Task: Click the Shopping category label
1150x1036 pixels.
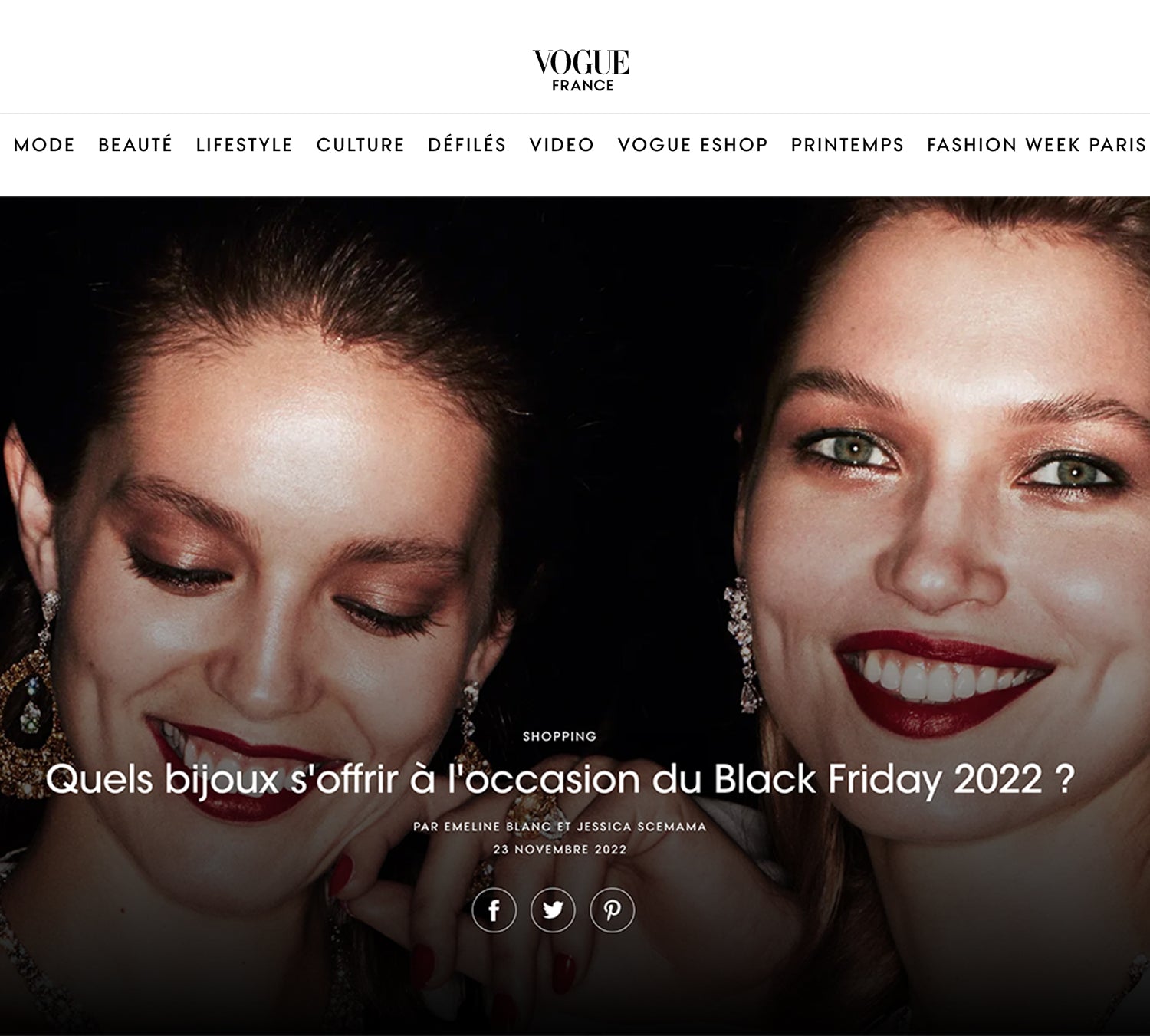Action: click(560, 736)
